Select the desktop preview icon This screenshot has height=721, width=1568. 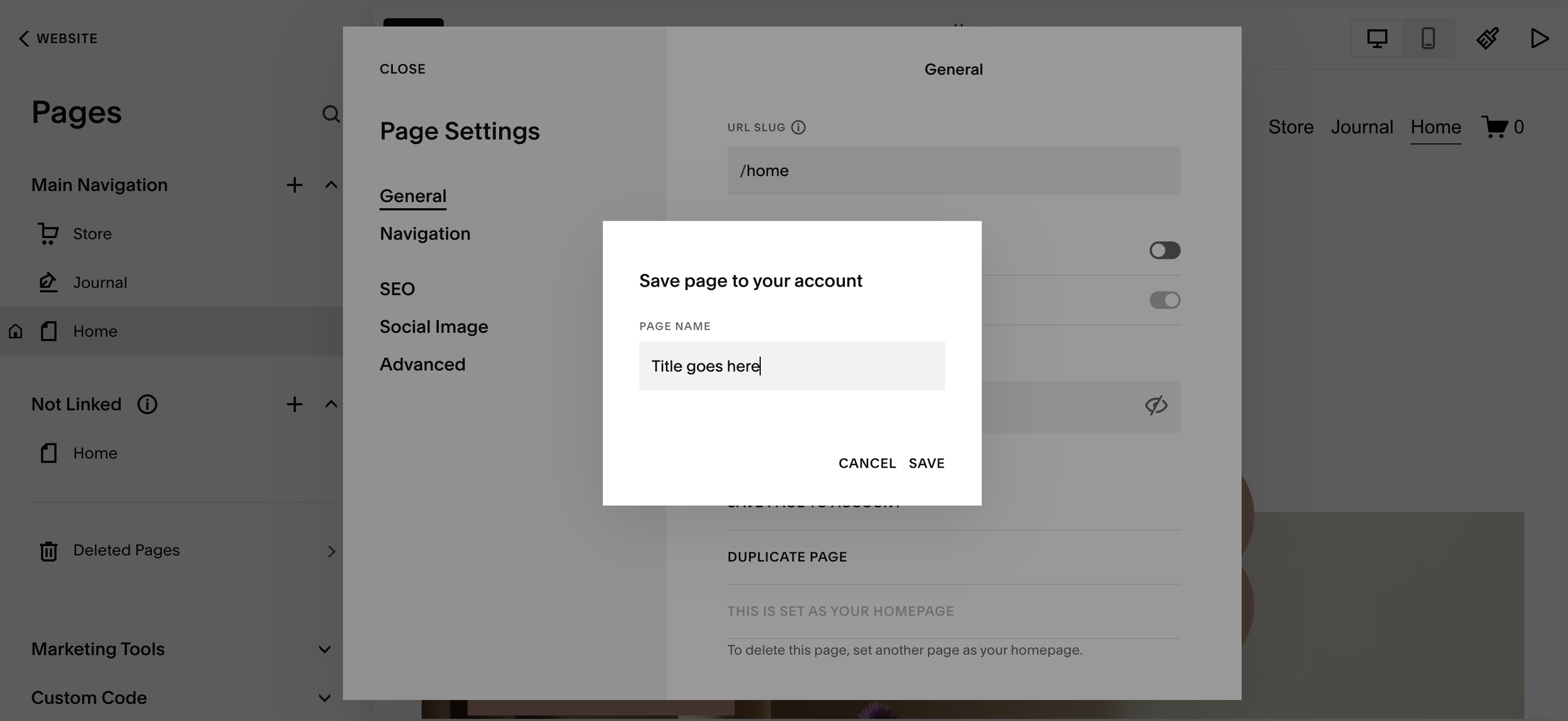tap(1377, 38)
